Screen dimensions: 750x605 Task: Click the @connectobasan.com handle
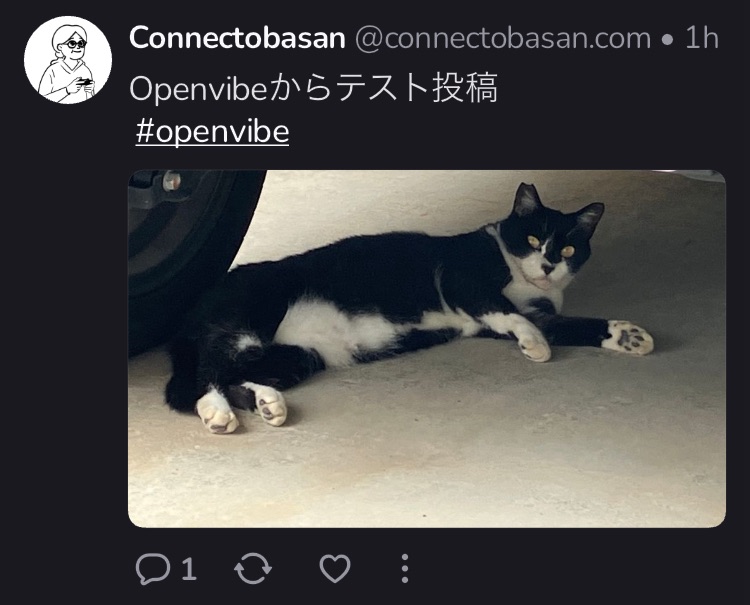click(x=503, y=38)
